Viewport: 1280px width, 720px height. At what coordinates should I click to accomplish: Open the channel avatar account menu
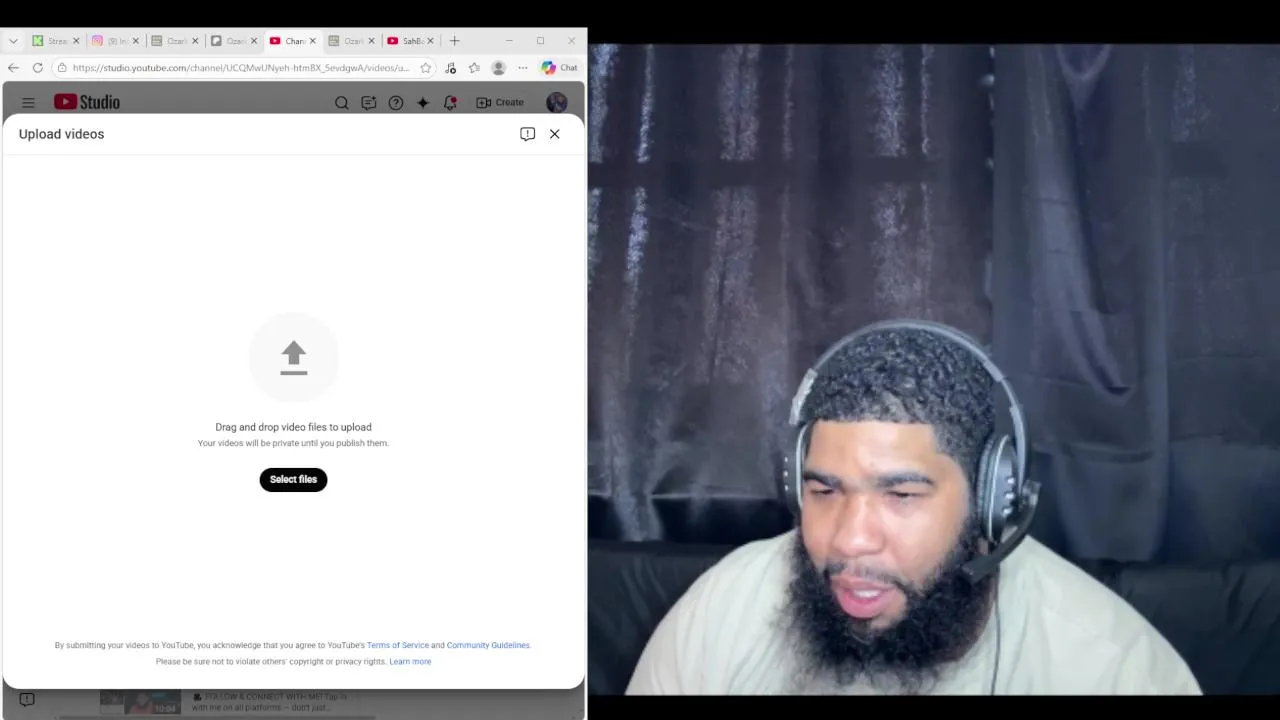[557, 102]
